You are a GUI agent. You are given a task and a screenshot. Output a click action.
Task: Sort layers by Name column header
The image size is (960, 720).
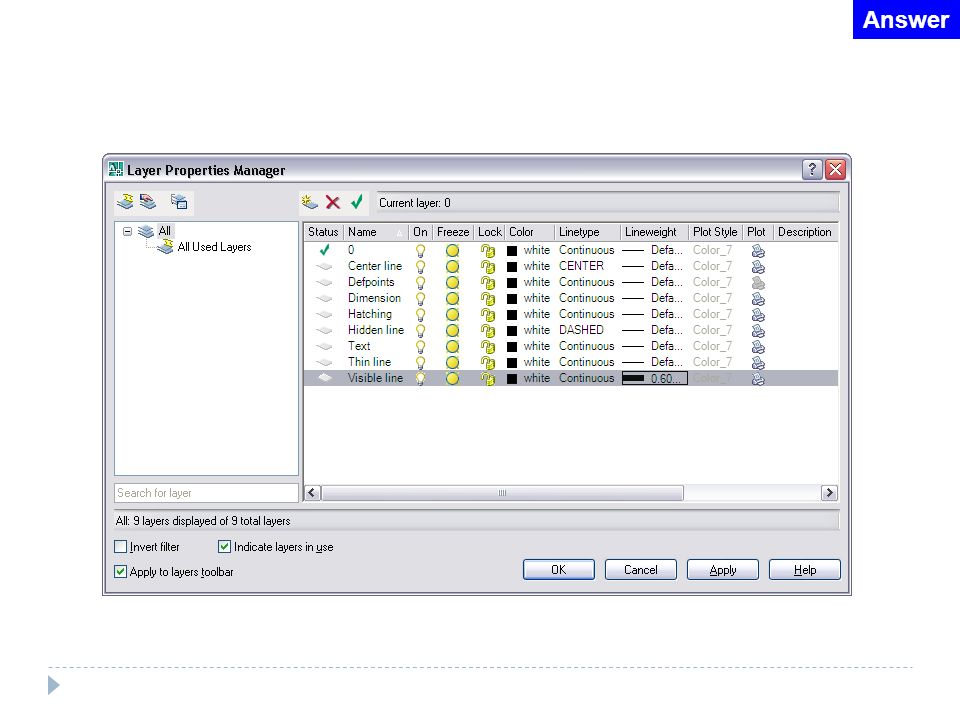[376, 232]
